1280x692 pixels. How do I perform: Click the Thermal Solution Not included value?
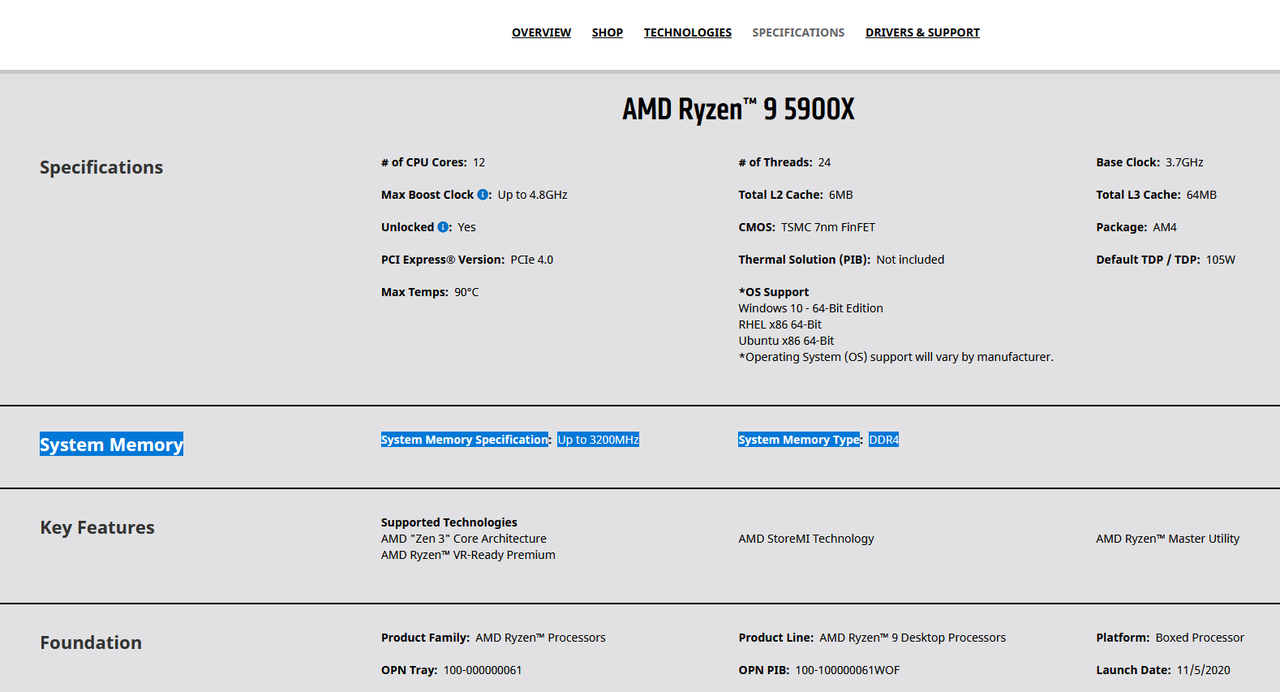coord(910,259)
